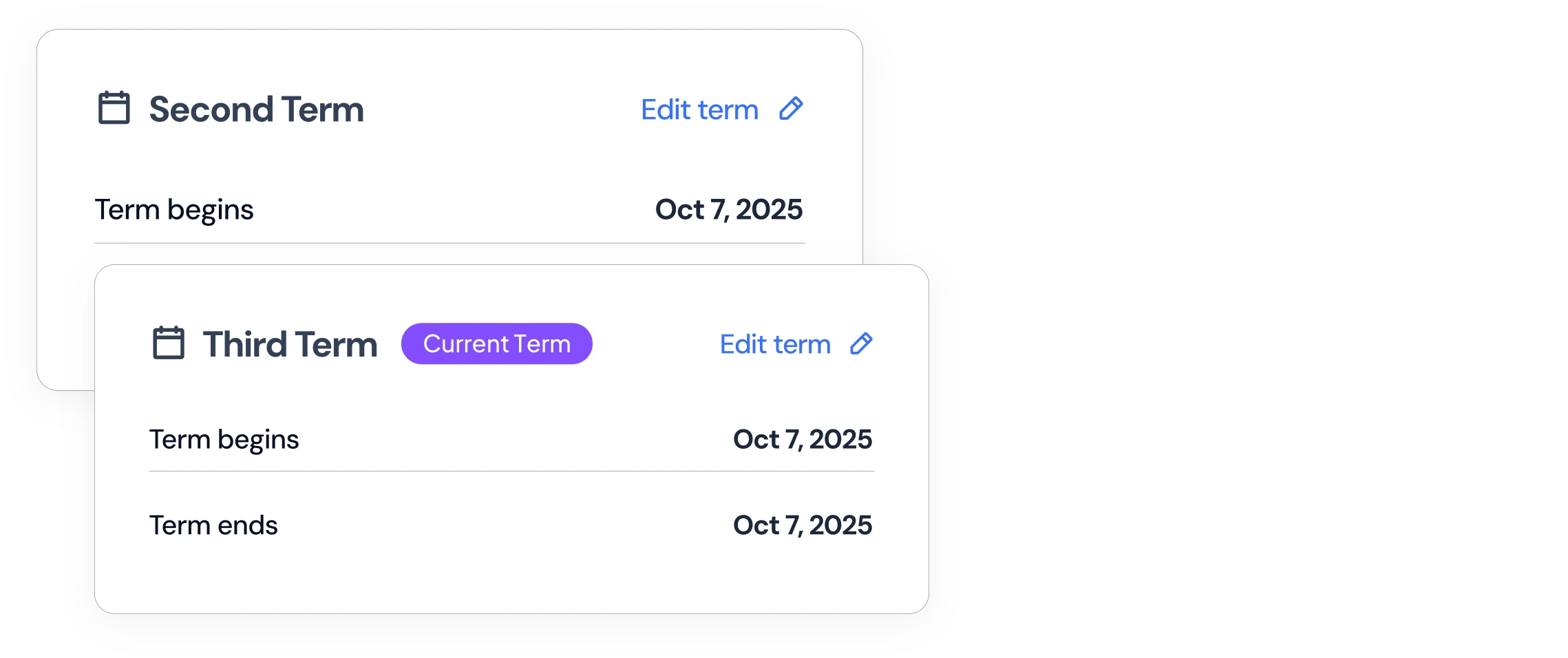1568x658 pixels.
Task: Click the calendar icon beside Second Term
Action: 114,108
